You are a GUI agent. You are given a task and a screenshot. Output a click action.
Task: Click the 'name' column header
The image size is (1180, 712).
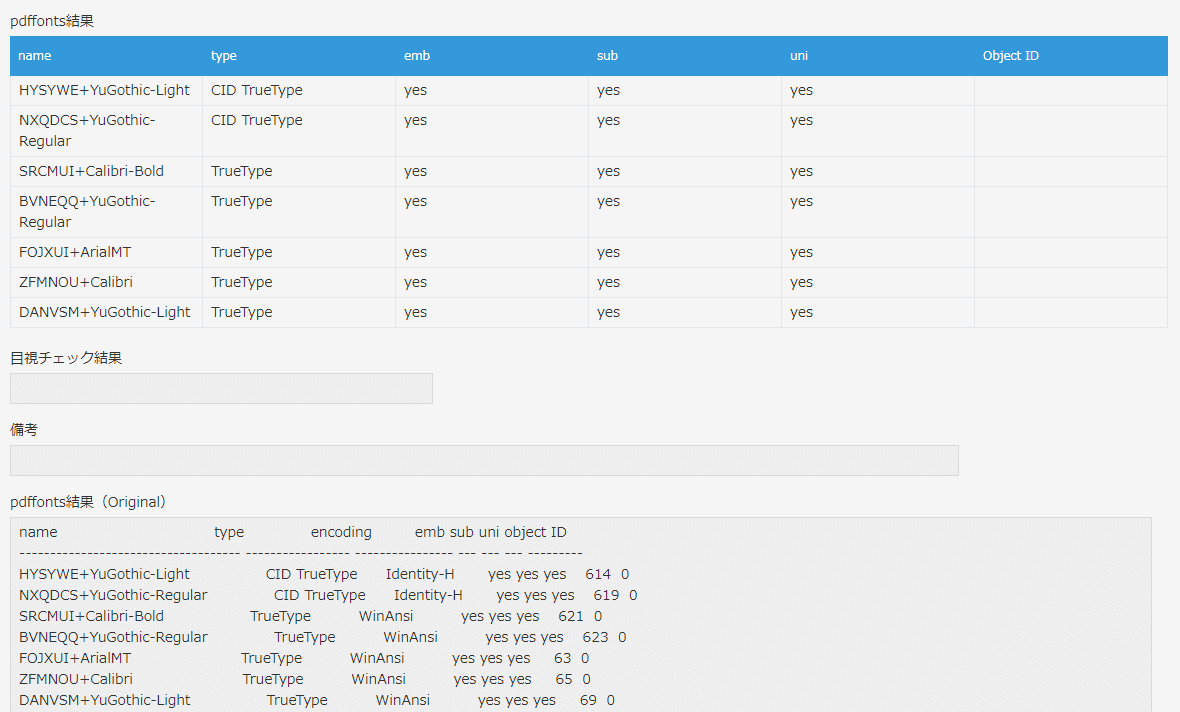tap(106, 56)
